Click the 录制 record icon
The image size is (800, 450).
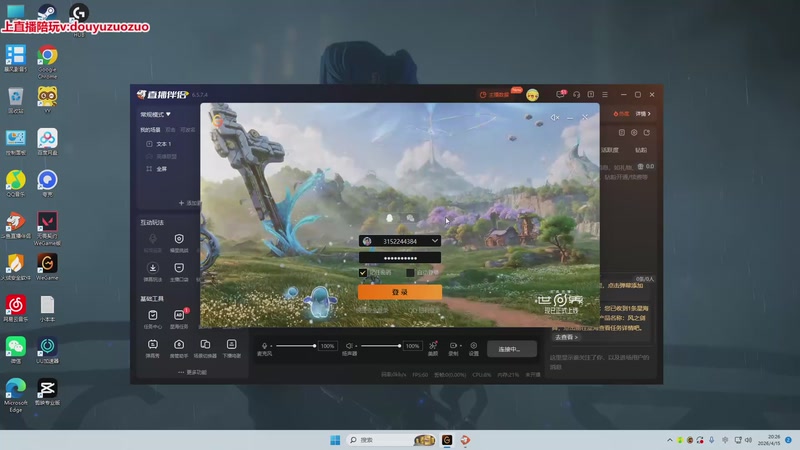(x=453, y=345)
